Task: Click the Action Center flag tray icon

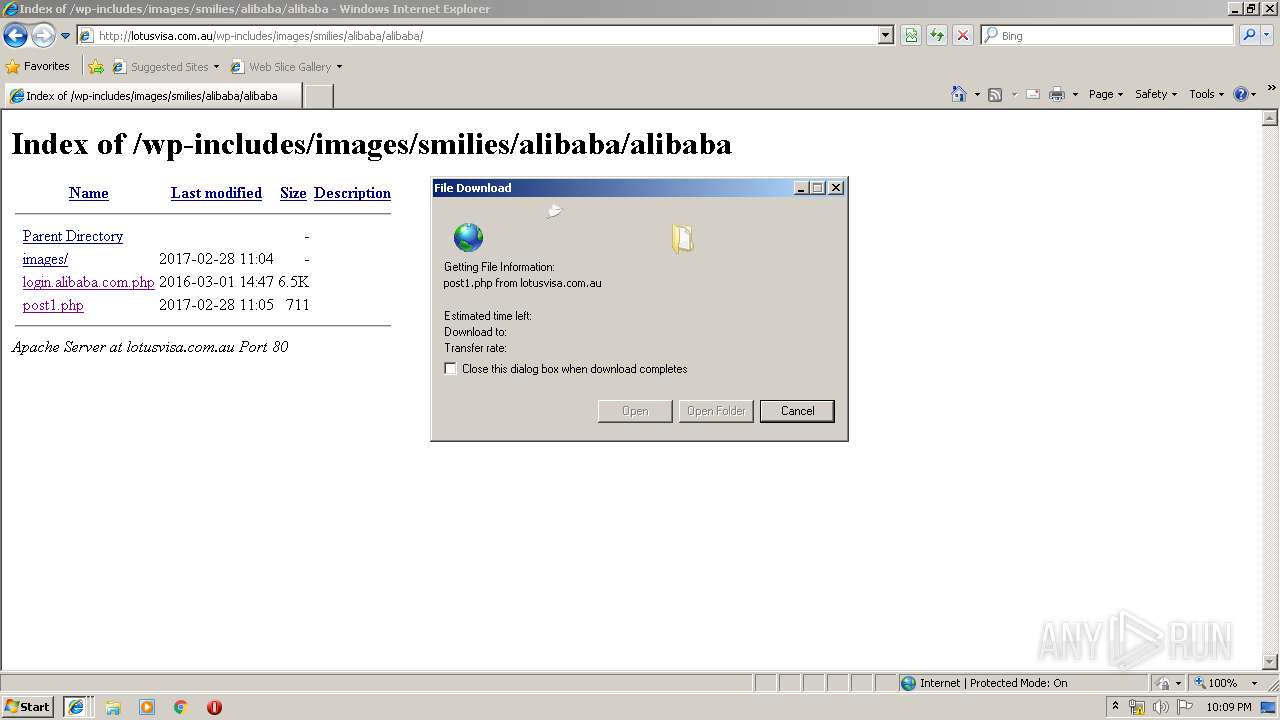Action: click(x=1185, y=707)
